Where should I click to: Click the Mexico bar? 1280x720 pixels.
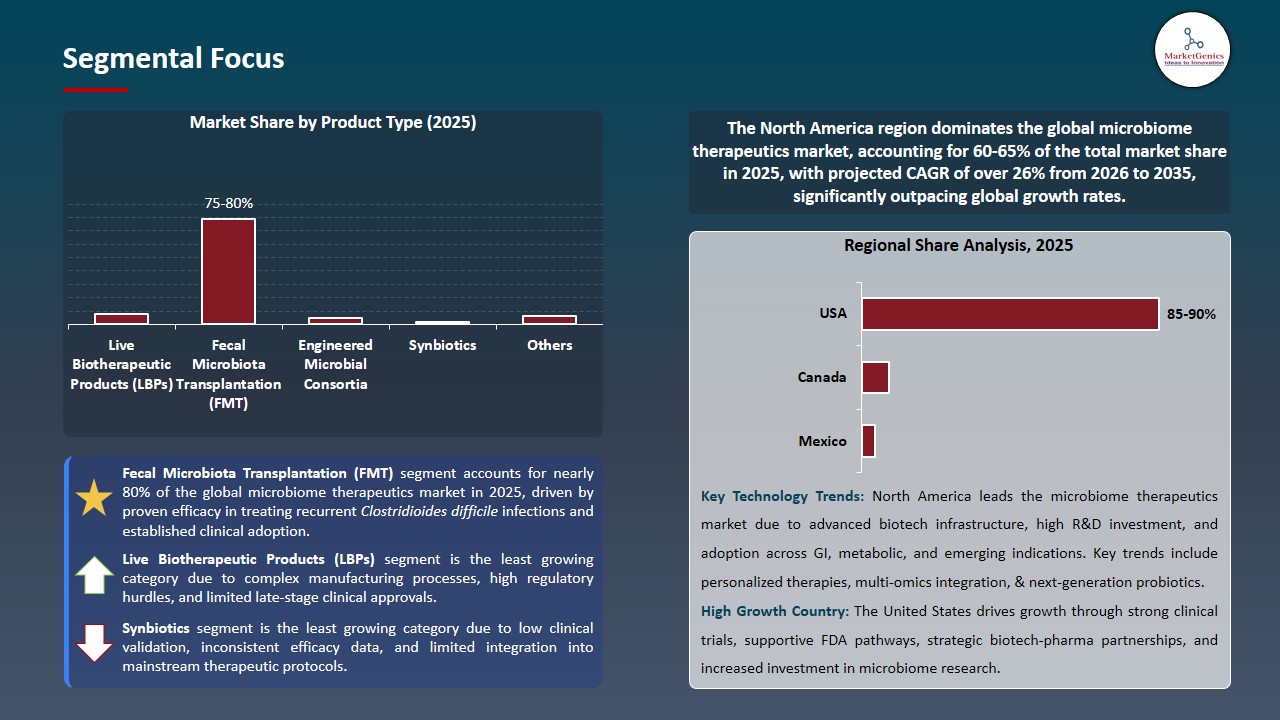(868, 441)
